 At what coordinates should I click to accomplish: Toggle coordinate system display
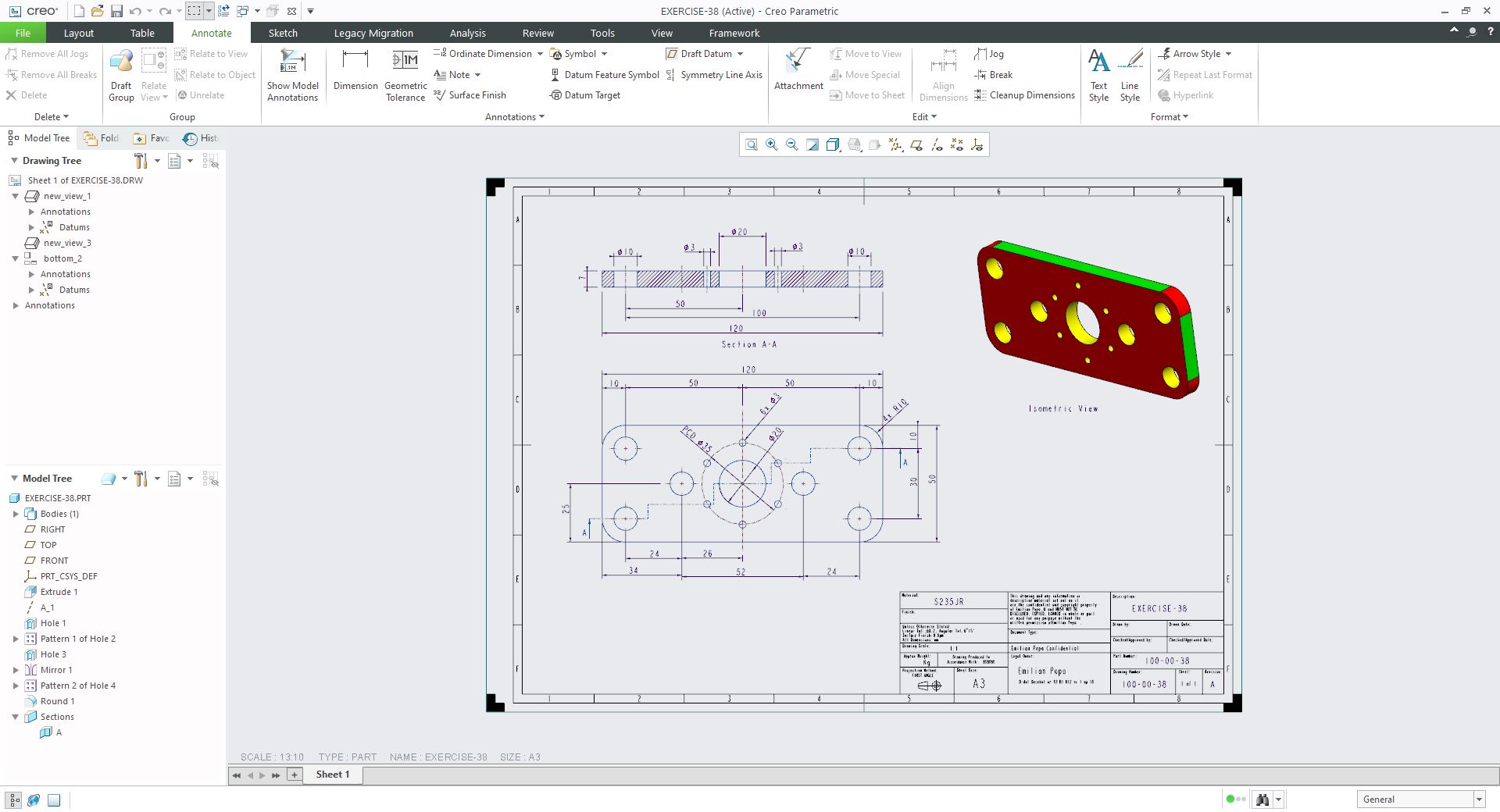977,145
